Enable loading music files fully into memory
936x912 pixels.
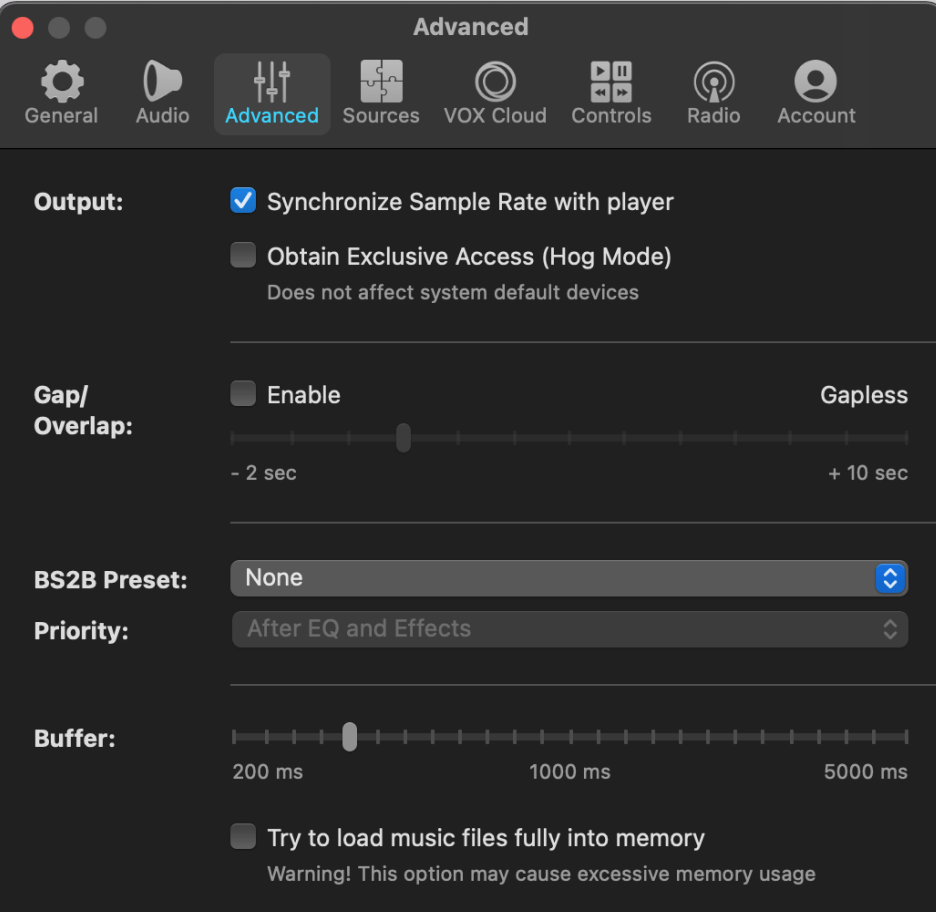point(243,837)
